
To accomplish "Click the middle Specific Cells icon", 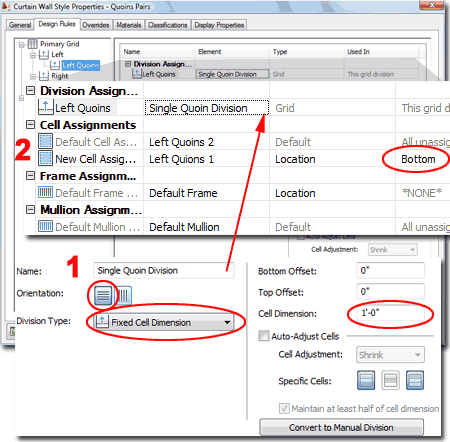I will pos(390,380).
